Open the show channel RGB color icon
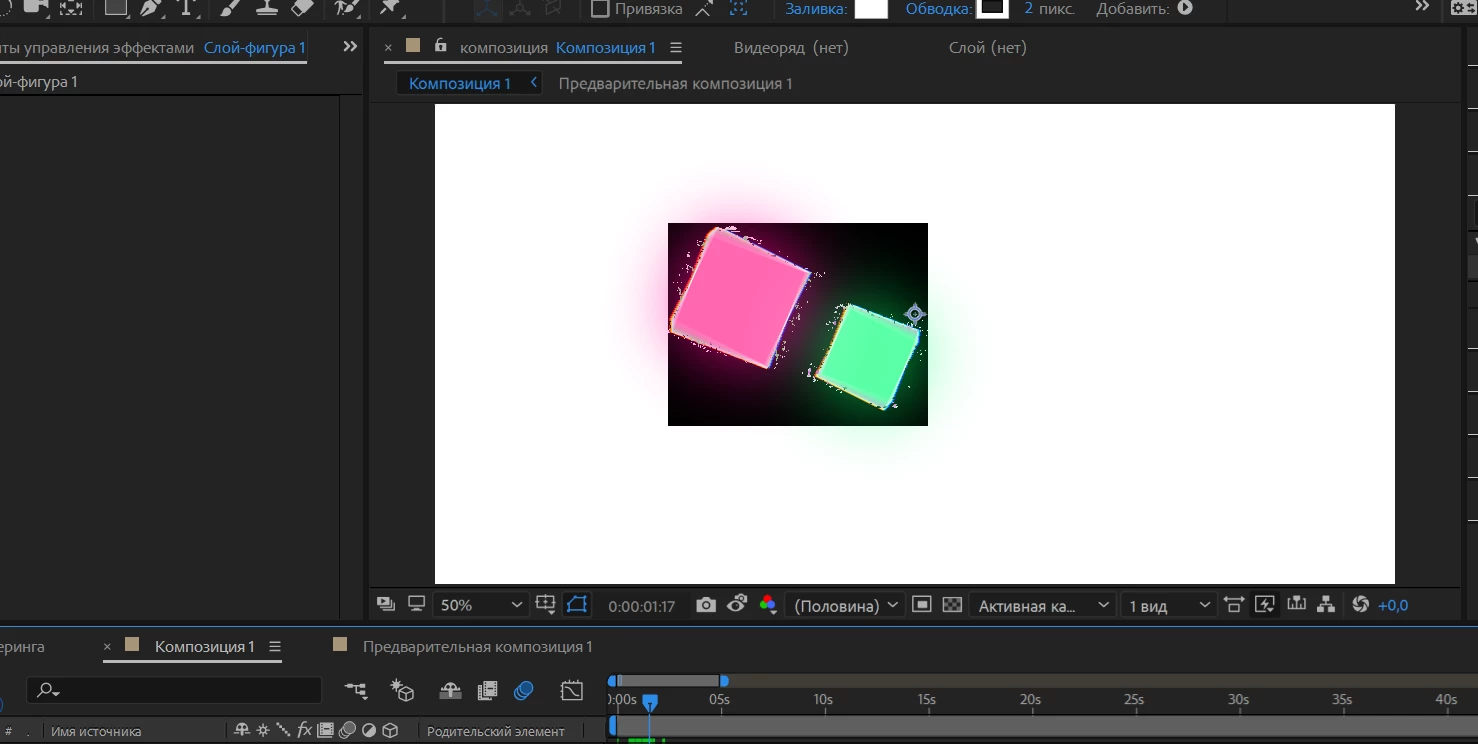This screenshot has height=744, width=1478. coord(768,604)
